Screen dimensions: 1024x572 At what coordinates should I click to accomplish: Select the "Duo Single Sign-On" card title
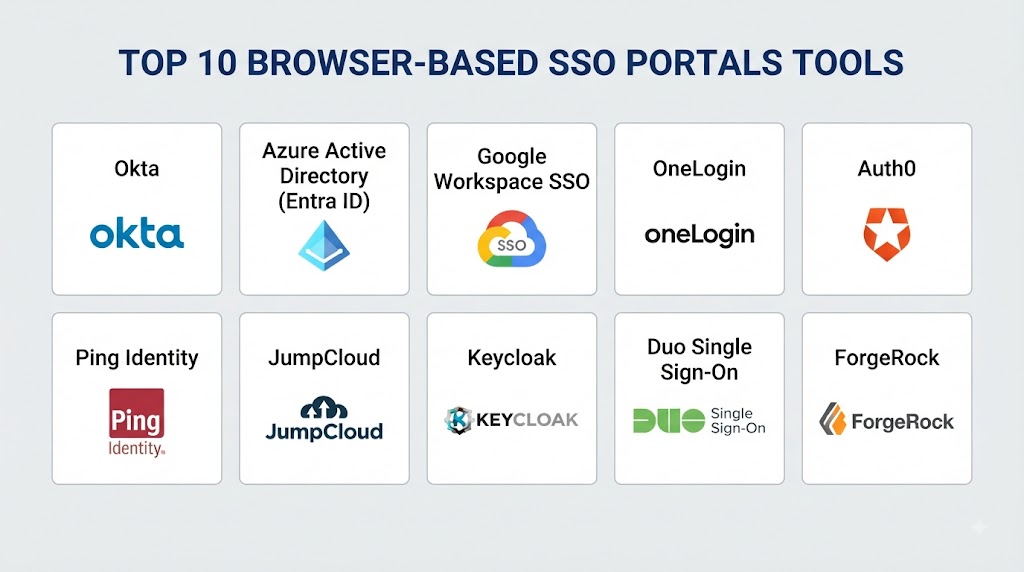coord(699,359)
